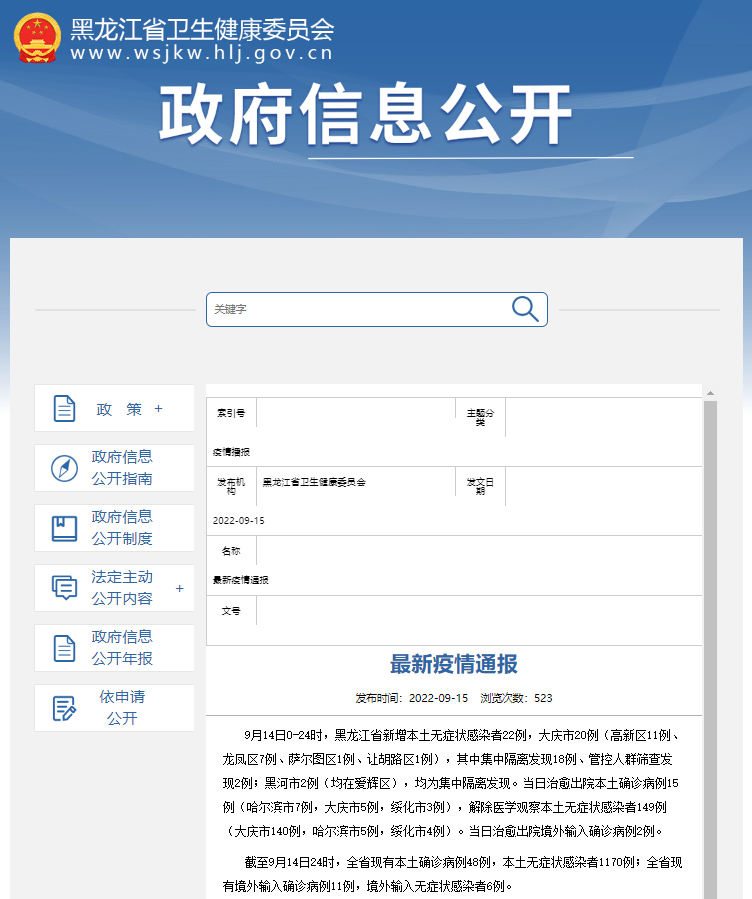The height and width of the screenshot is (899, 752).
Task: Click the www.wsjkw.hlj.gov.cn website address
Action: point(202,54)
